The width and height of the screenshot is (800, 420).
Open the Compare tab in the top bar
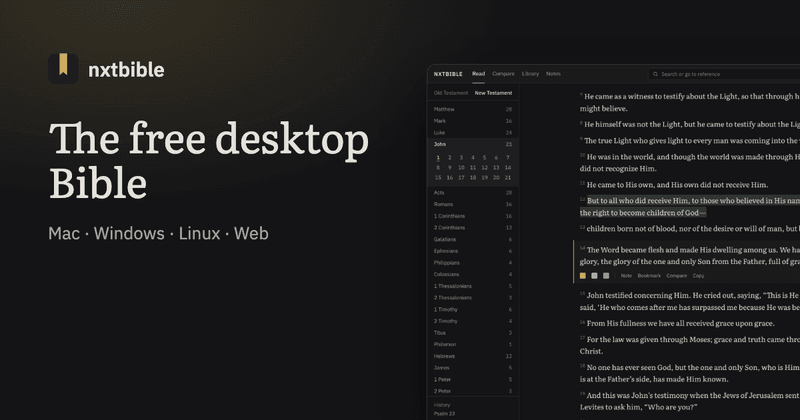pos(503,74)
